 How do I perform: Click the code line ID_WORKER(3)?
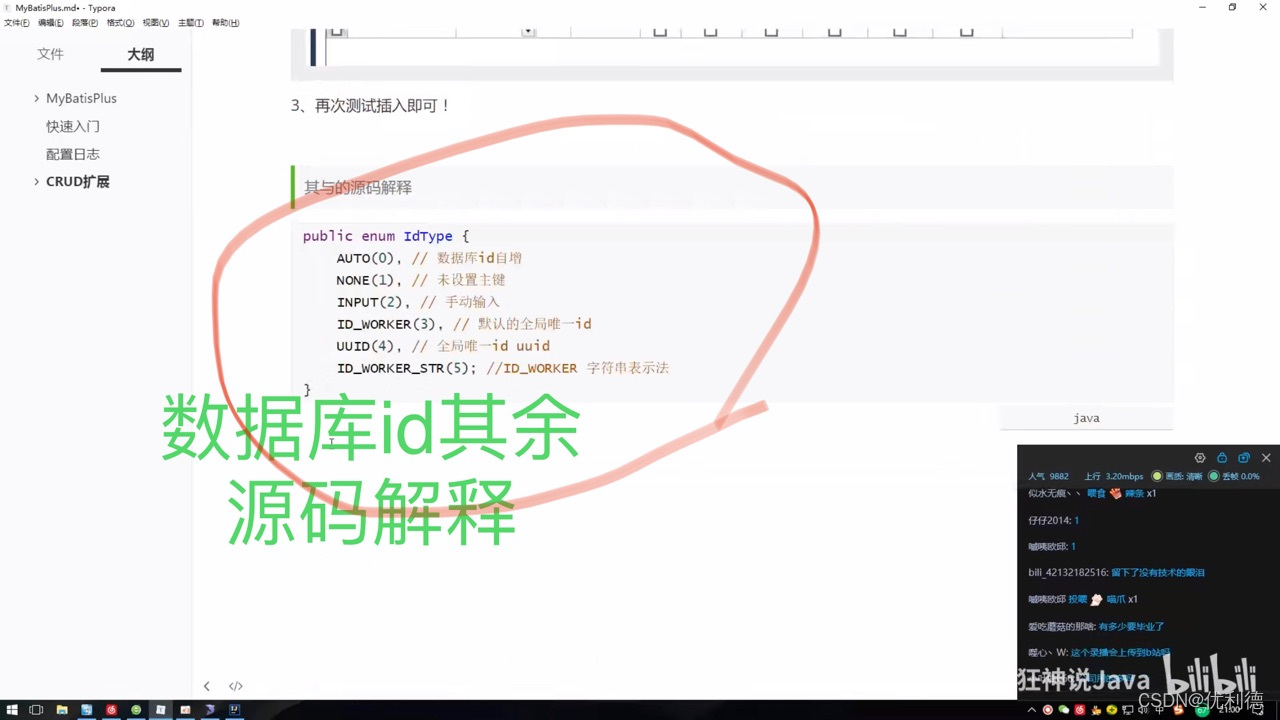click(464, 324)
